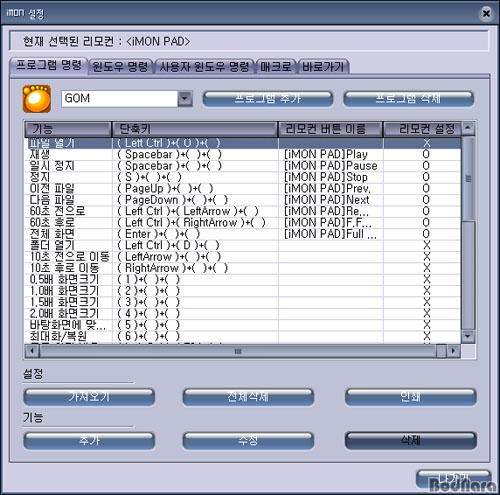Click the list vertical scrollbar down arrow

[468, 336]
